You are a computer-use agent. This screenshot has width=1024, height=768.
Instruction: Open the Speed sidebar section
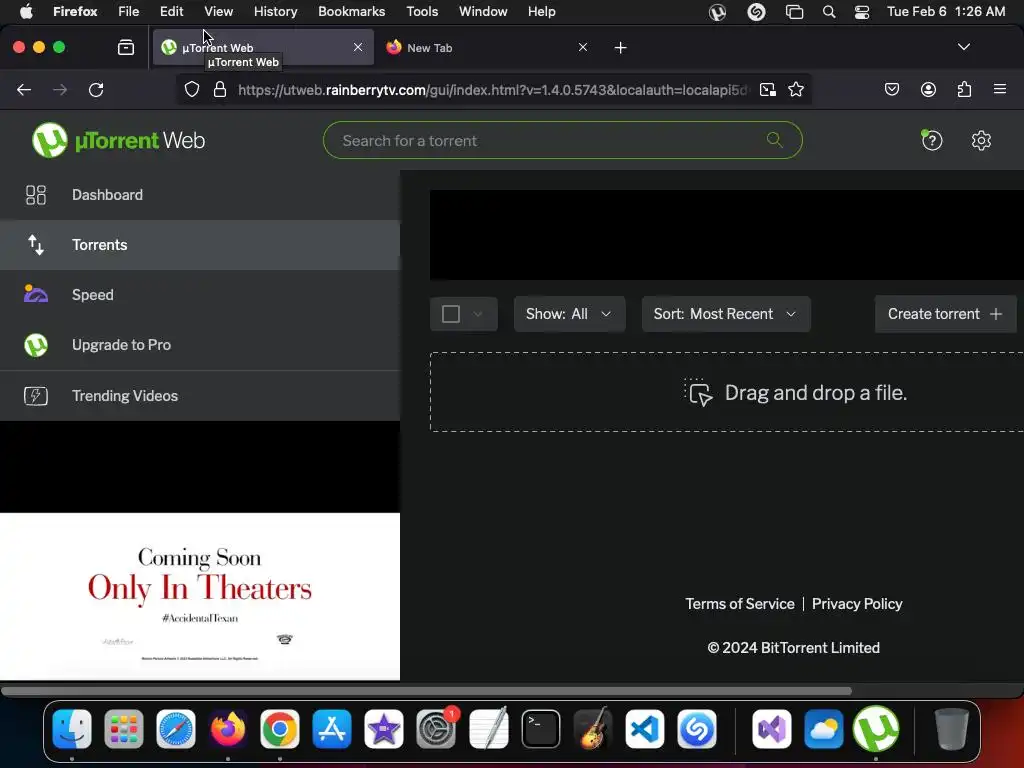coord(200,295)
